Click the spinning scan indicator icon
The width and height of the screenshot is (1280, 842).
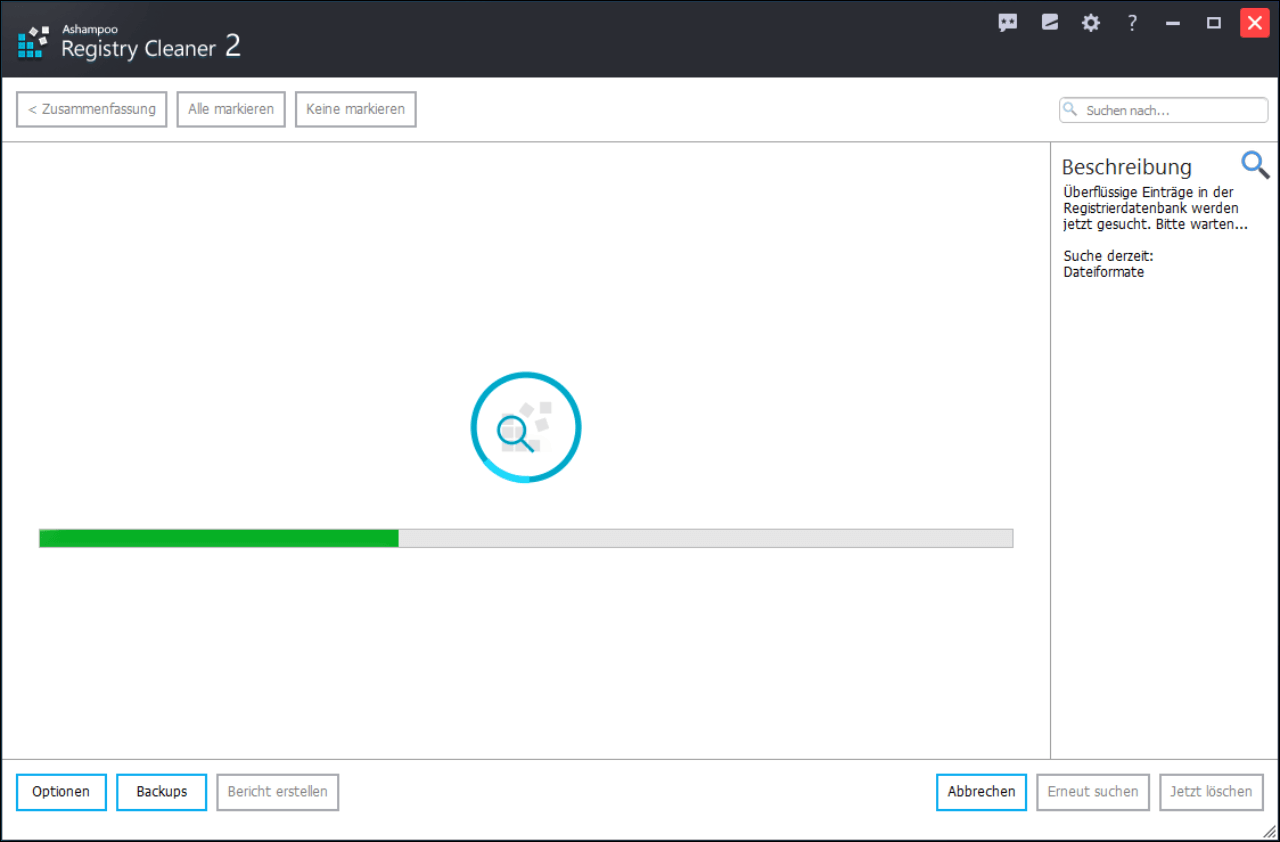coord(526,427)
